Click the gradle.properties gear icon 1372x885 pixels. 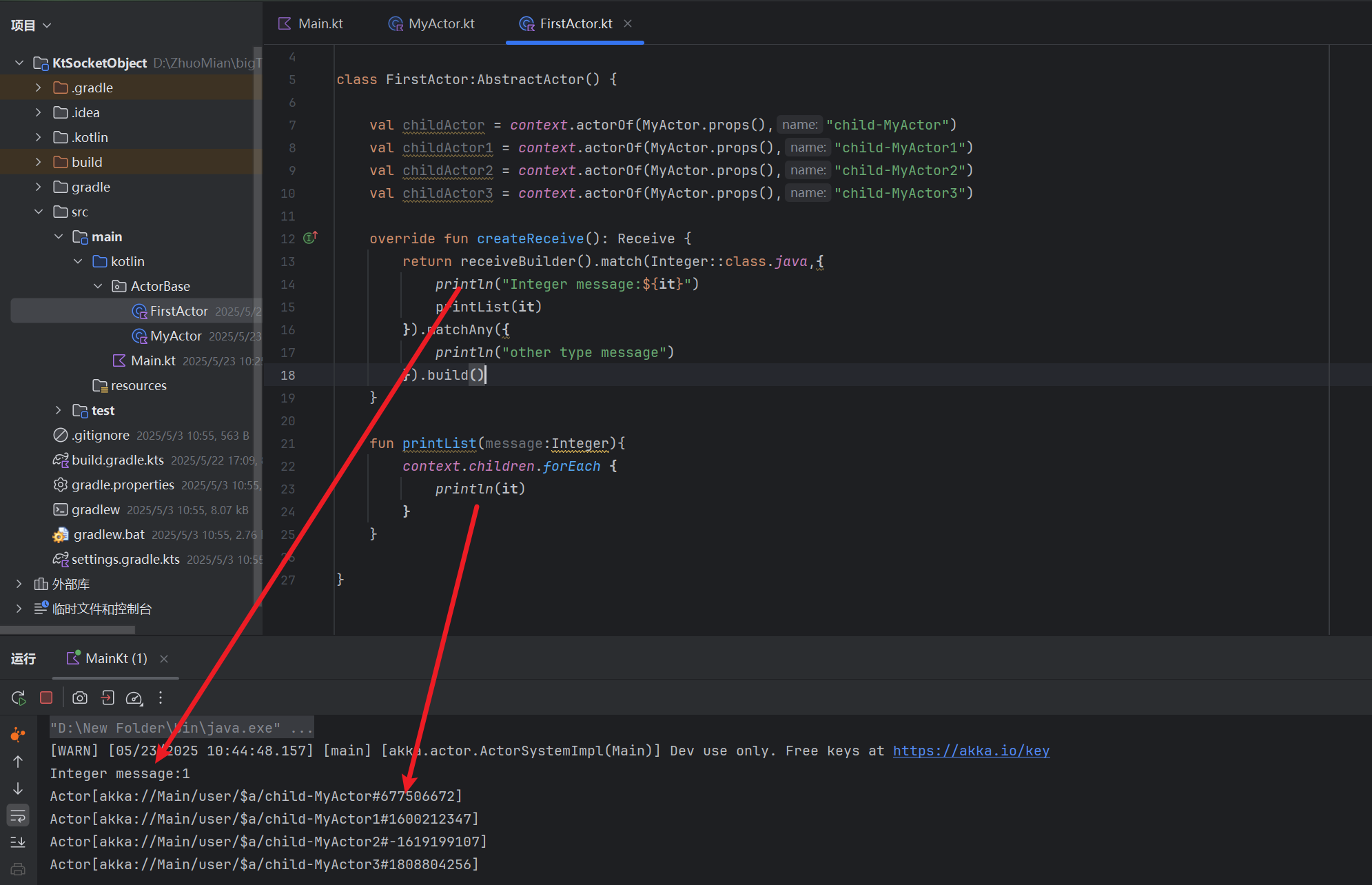(x=61, y=485)
